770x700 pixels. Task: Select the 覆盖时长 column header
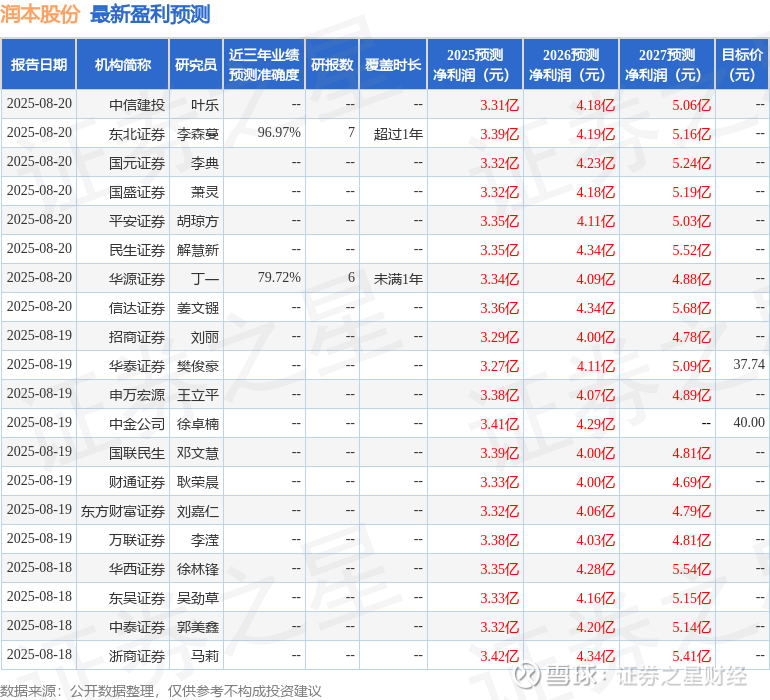[x=393, y=64]
